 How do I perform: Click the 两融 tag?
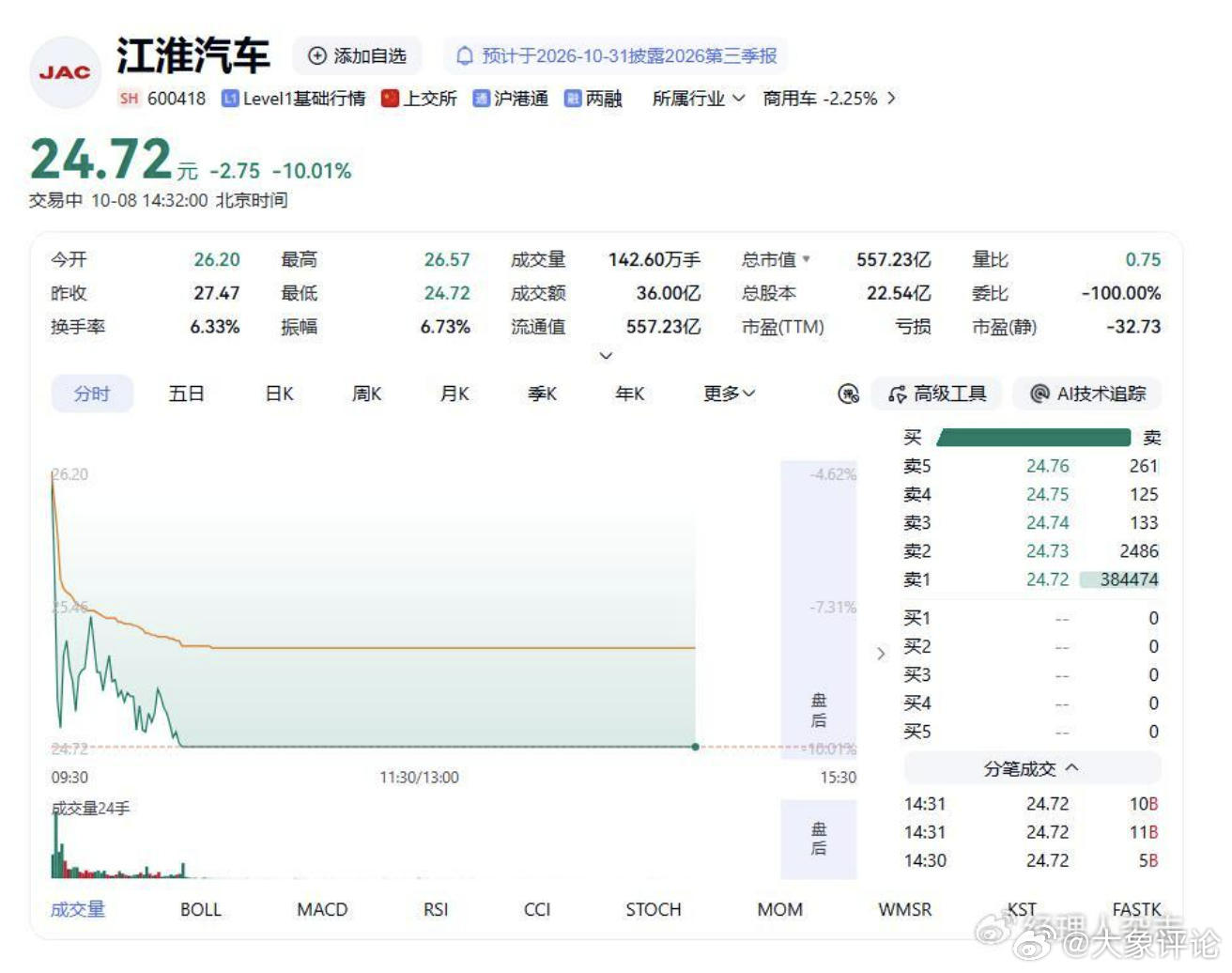pyautogui.click(x=593, y=99)
